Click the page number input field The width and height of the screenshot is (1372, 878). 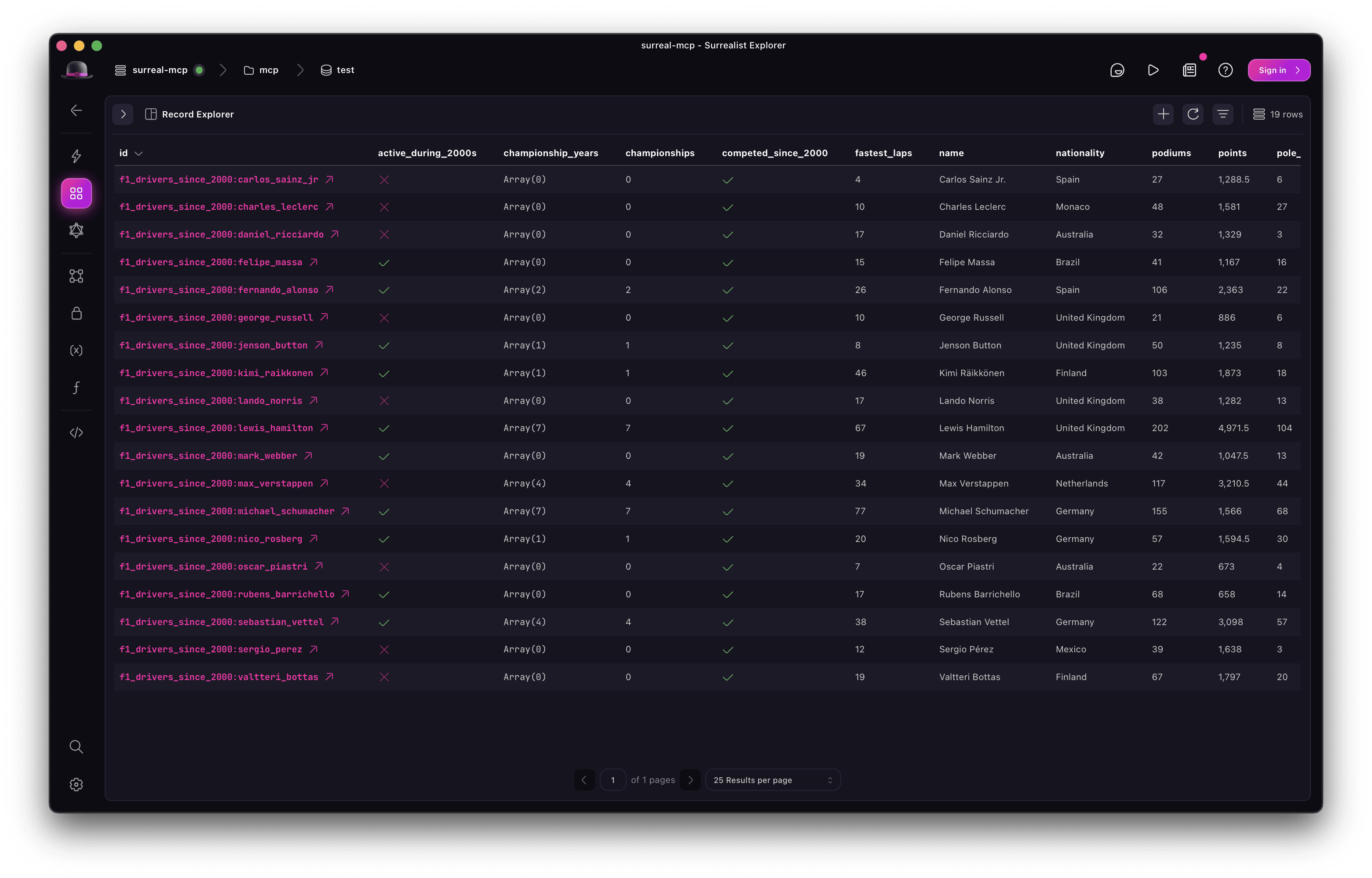(x=613, y=780)
